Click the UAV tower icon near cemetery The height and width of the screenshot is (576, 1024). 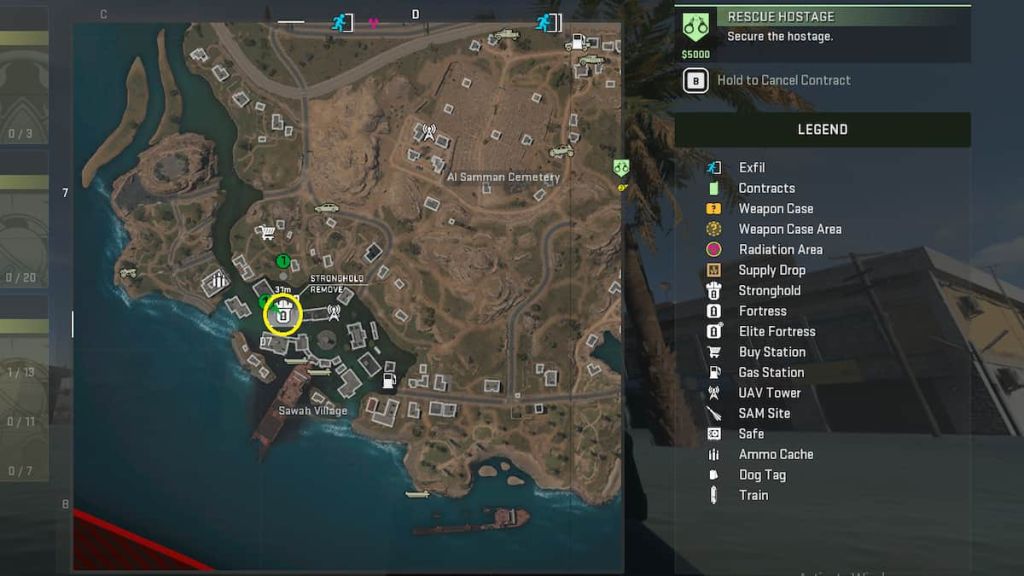point(428,132)
